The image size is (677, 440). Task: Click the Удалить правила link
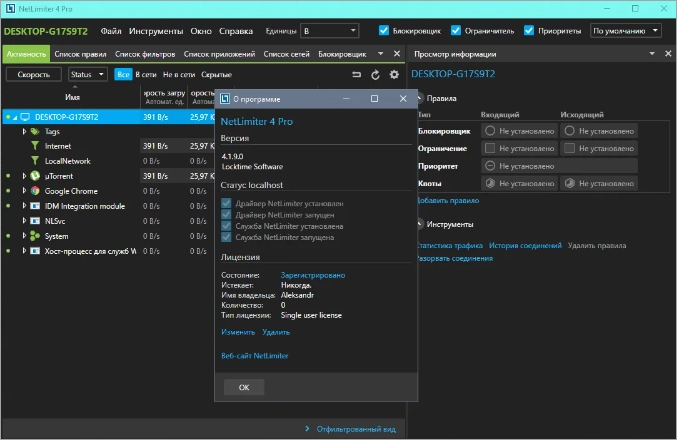pyautogui.click(x=597, y=245)
